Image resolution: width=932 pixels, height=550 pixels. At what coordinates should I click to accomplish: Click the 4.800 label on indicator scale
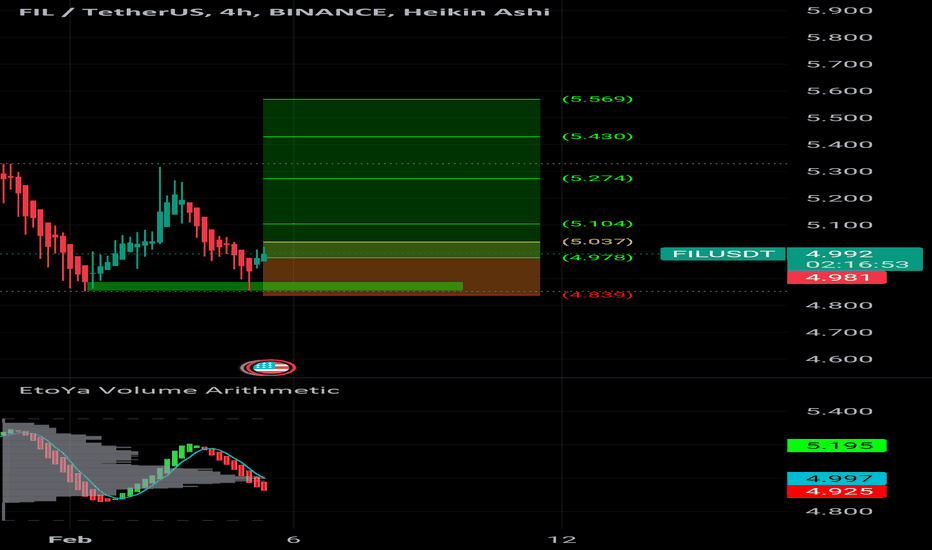tap(839, 511)
